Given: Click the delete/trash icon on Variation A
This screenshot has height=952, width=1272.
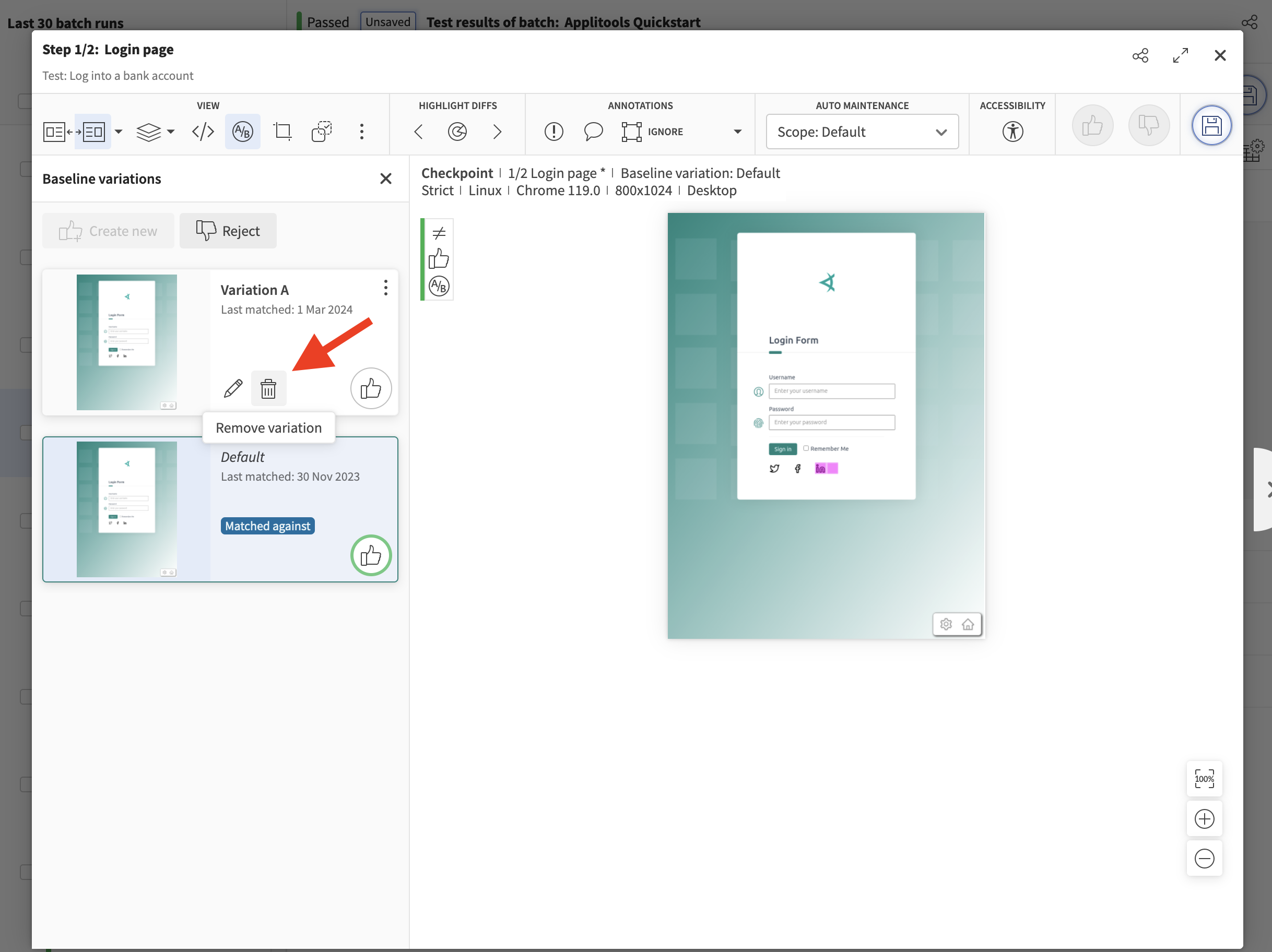Looking at the screenshot, I should tap(268, 389).
